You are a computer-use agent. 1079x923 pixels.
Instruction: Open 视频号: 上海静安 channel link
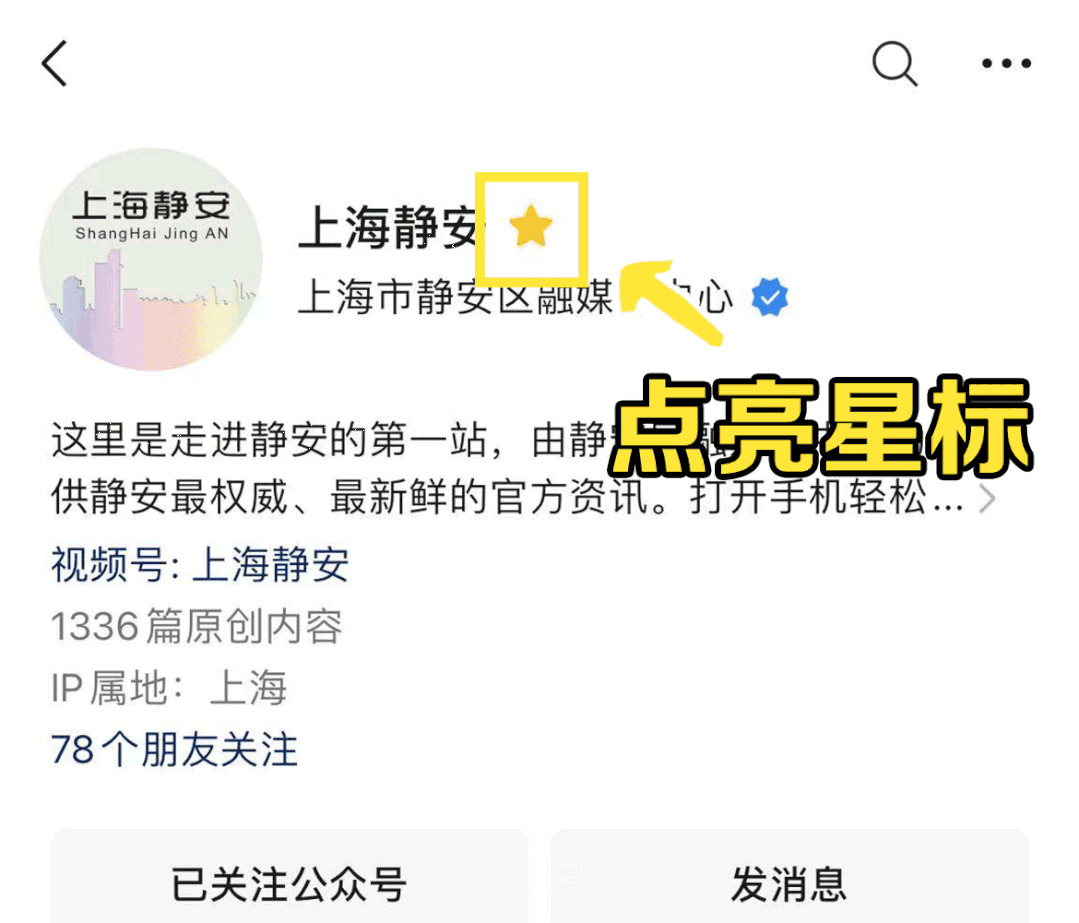(200, 564)
